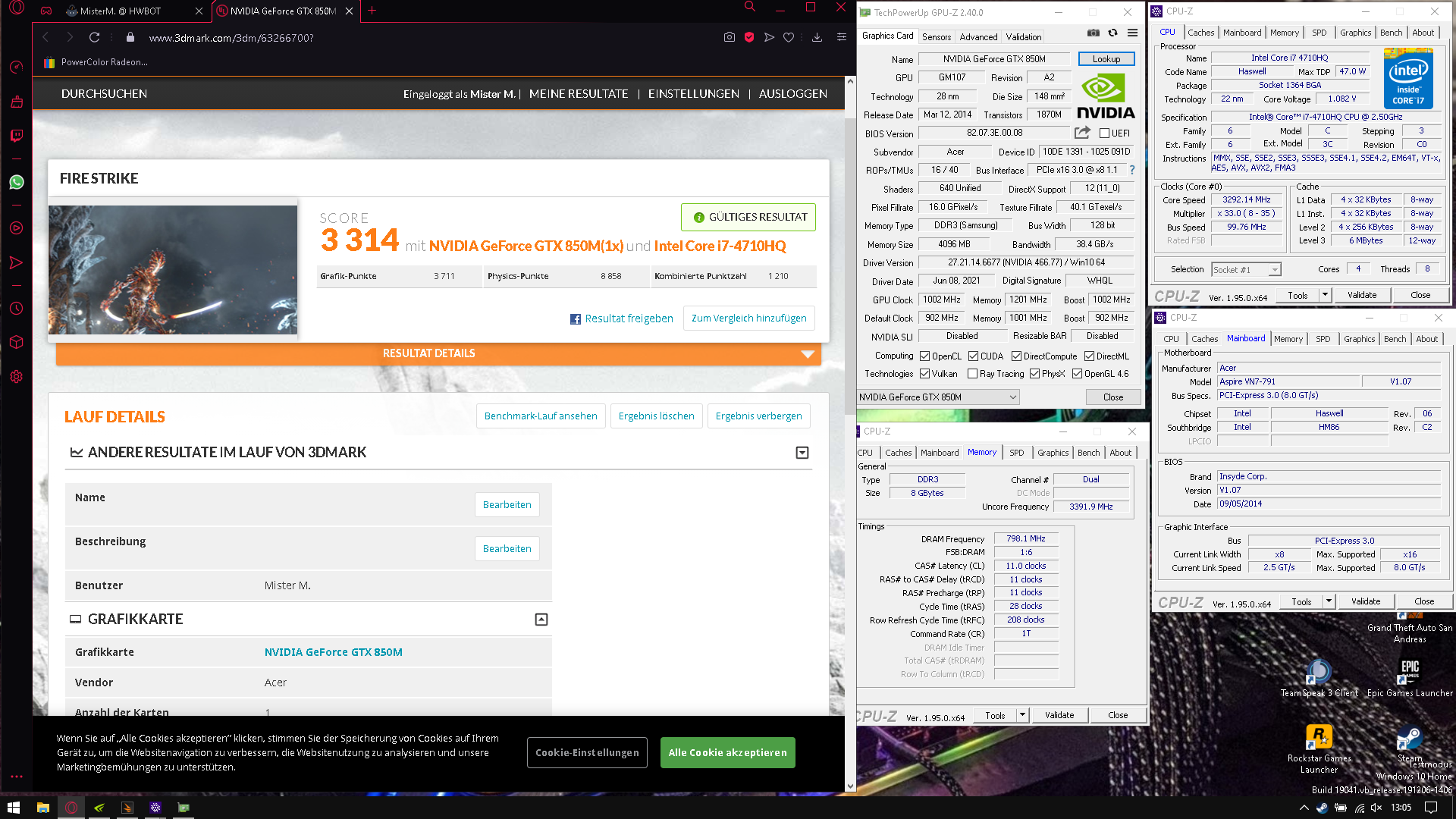Click browser tab search magnifier icon

click(x=749, y=7)
